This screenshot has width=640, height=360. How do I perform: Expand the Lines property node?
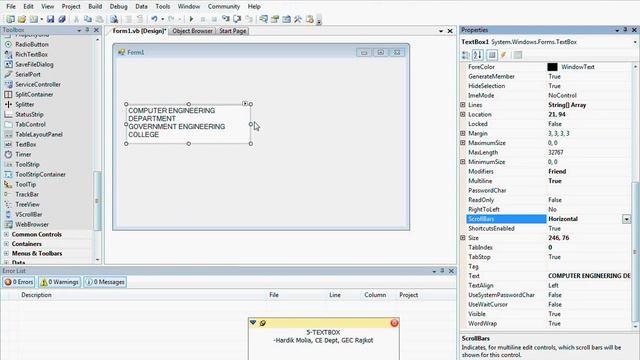point(463,105)
